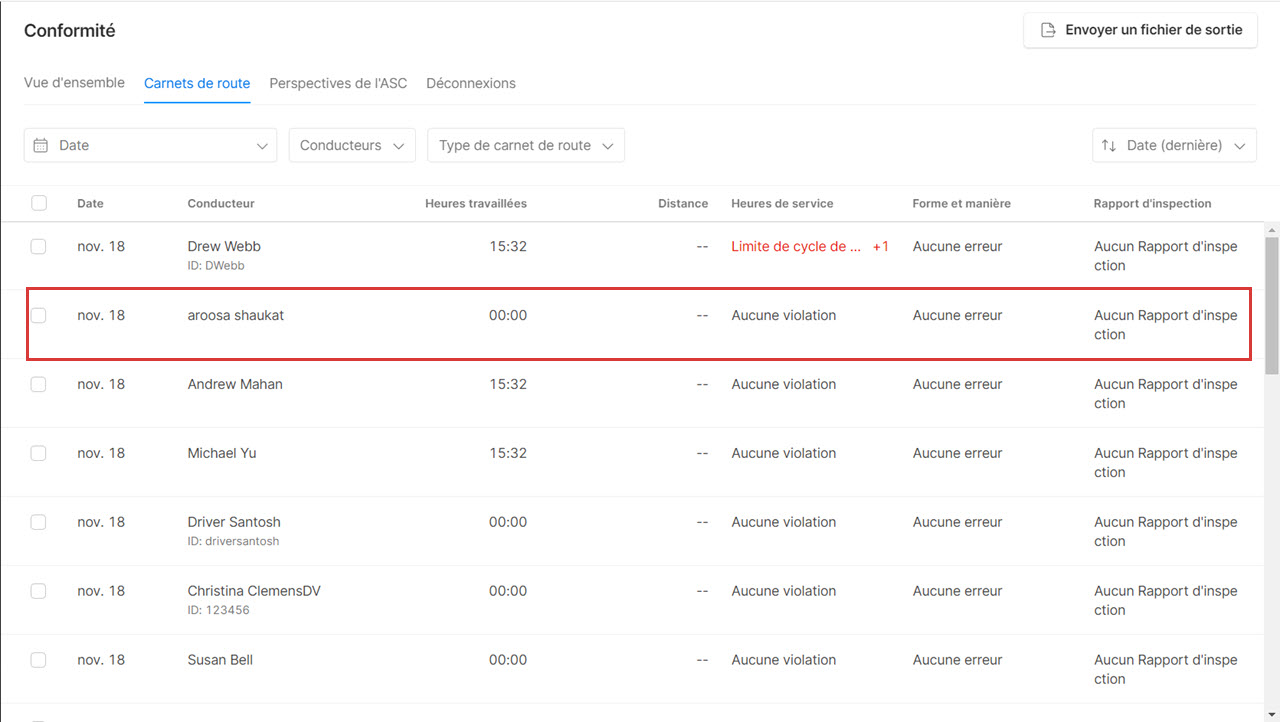Click Christina ClemensDV's Aucune erreur cell
1280x722 pixels.
coord(957,591)
